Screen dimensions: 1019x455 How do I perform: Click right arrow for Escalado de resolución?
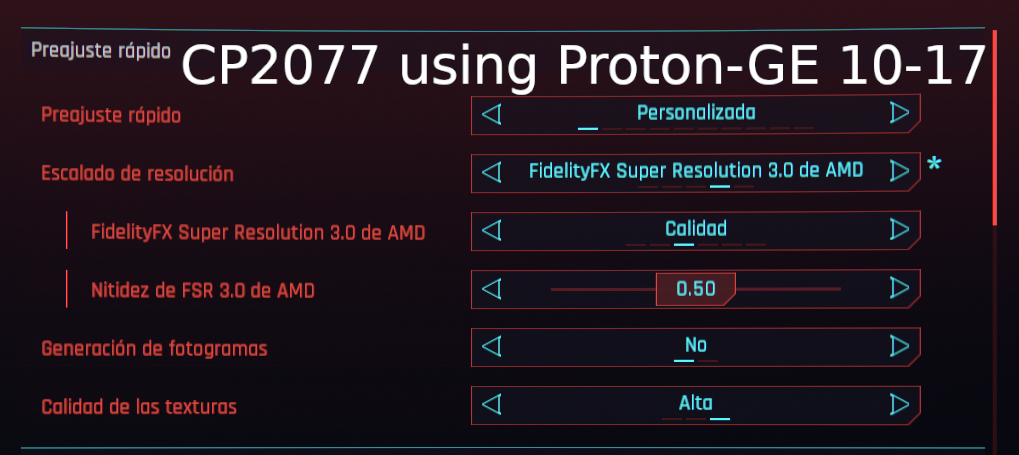coord(899,172)
